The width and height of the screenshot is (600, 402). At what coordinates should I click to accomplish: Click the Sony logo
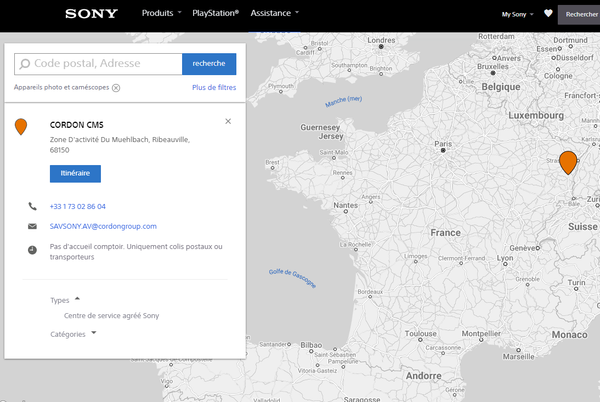(x=91, y=14)
